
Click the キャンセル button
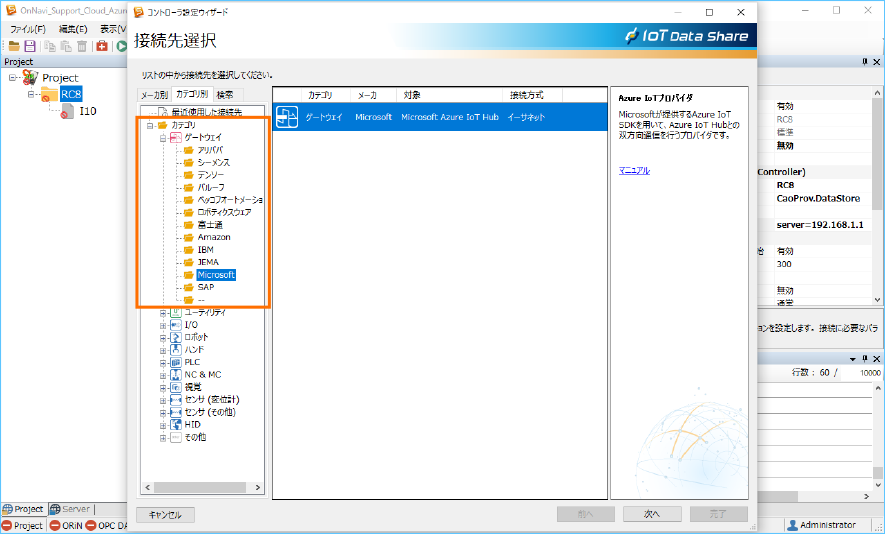point(165,515)
